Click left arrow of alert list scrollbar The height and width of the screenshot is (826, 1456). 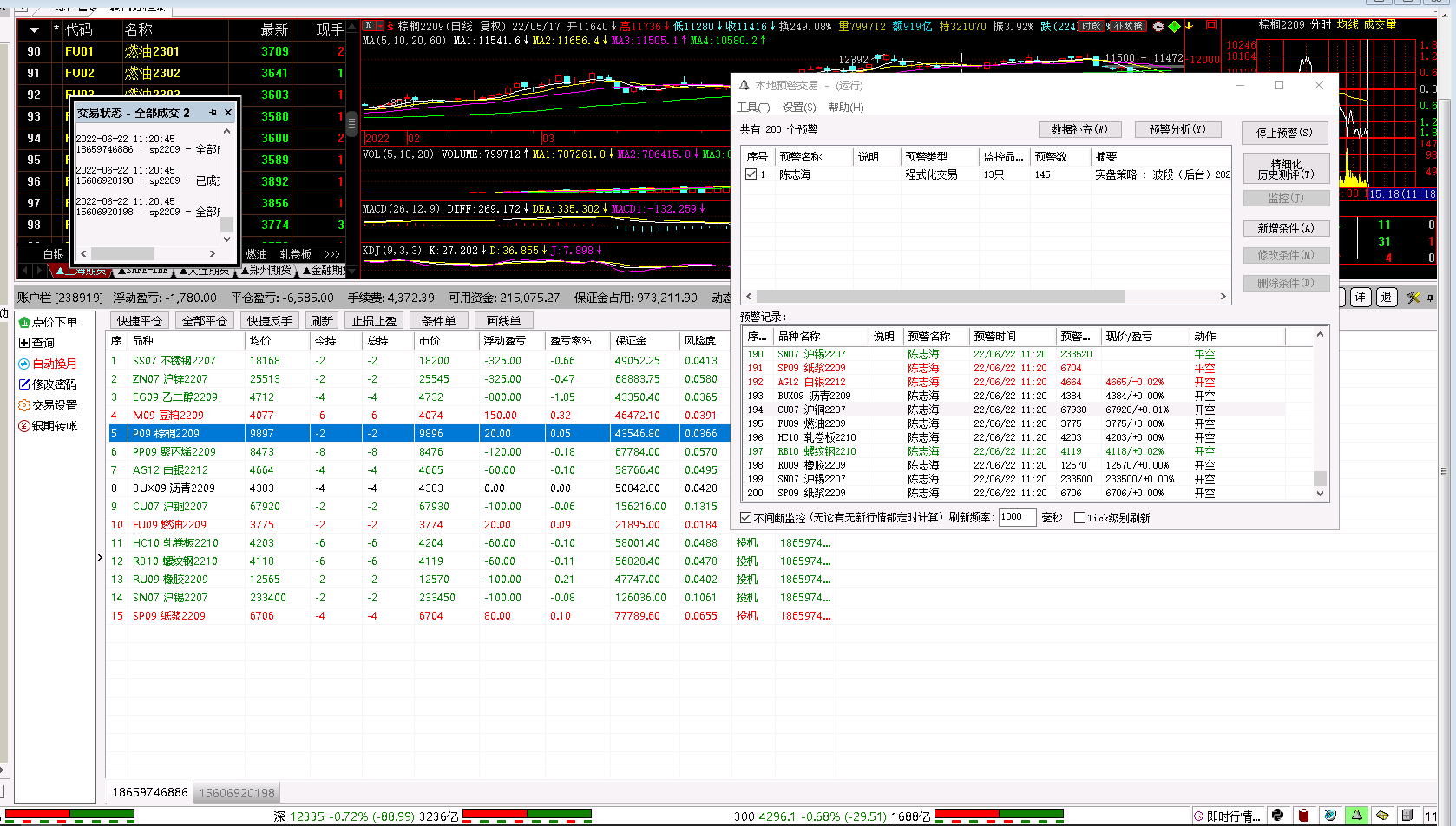750,297
